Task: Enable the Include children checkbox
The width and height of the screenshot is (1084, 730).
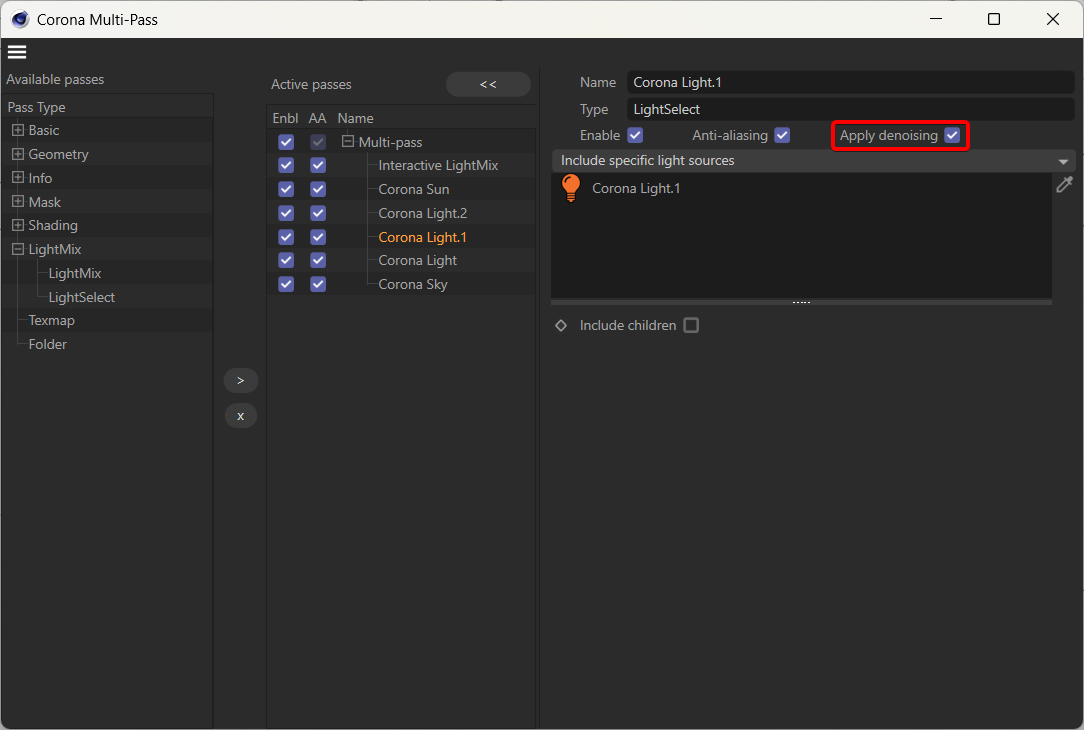Action: [x=691, y=326]
